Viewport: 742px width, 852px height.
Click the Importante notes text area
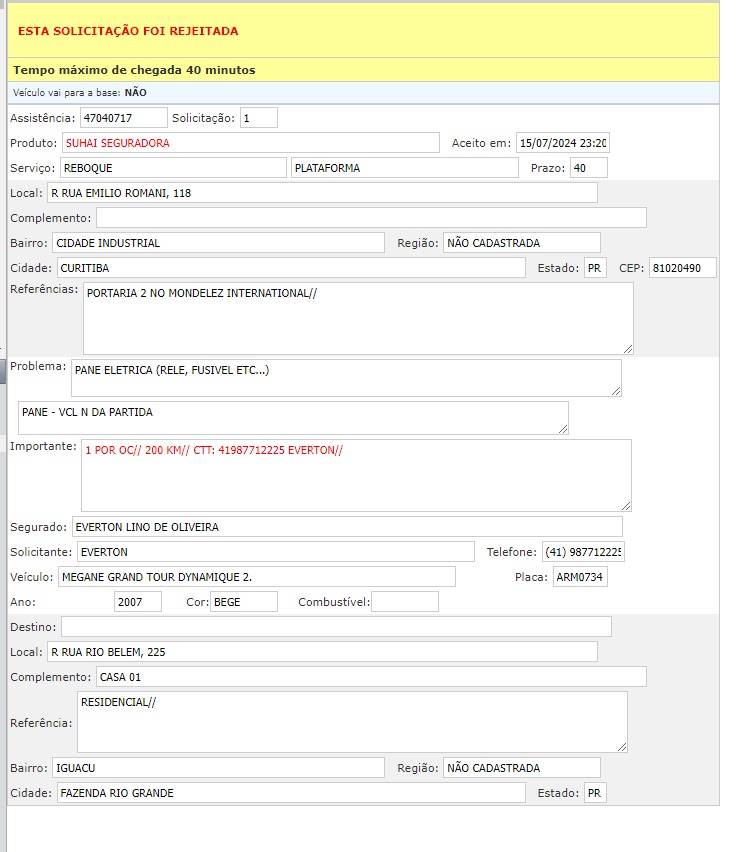tap(355, 475)
